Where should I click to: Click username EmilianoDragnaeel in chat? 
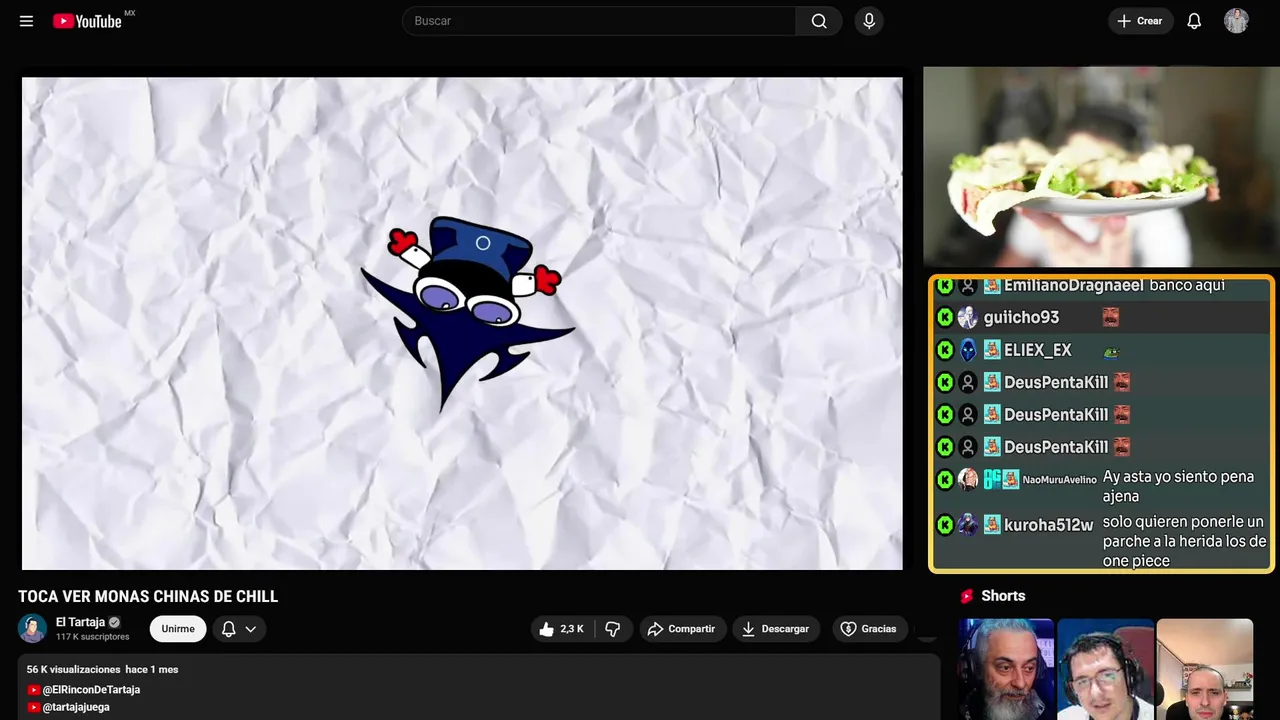[x=1074, y=285]
